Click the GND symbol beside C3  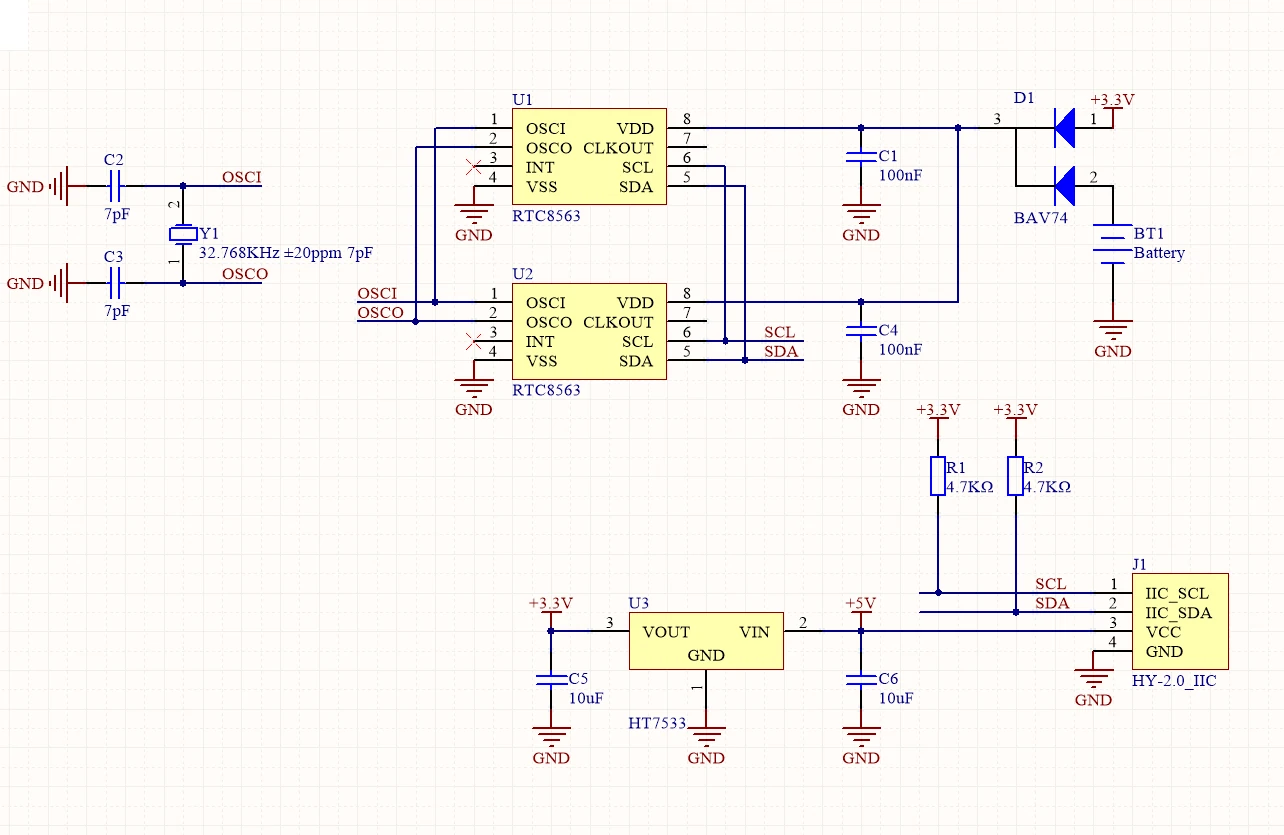[x=36, y=283]
